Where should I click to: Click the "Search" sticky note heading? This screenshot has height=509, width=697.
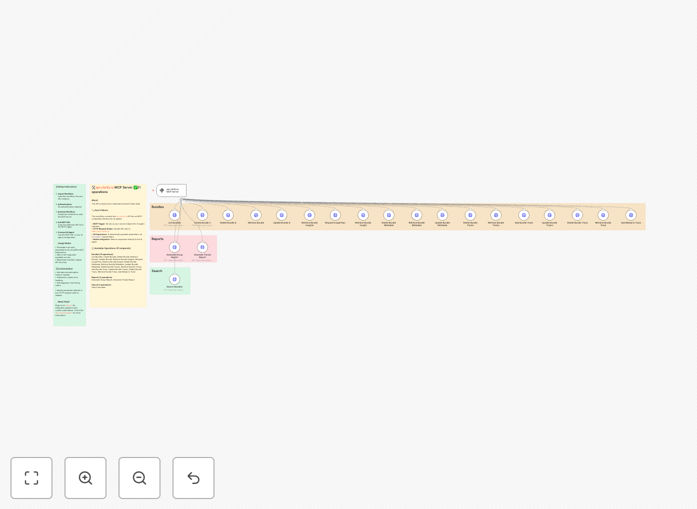coord(157,271)
